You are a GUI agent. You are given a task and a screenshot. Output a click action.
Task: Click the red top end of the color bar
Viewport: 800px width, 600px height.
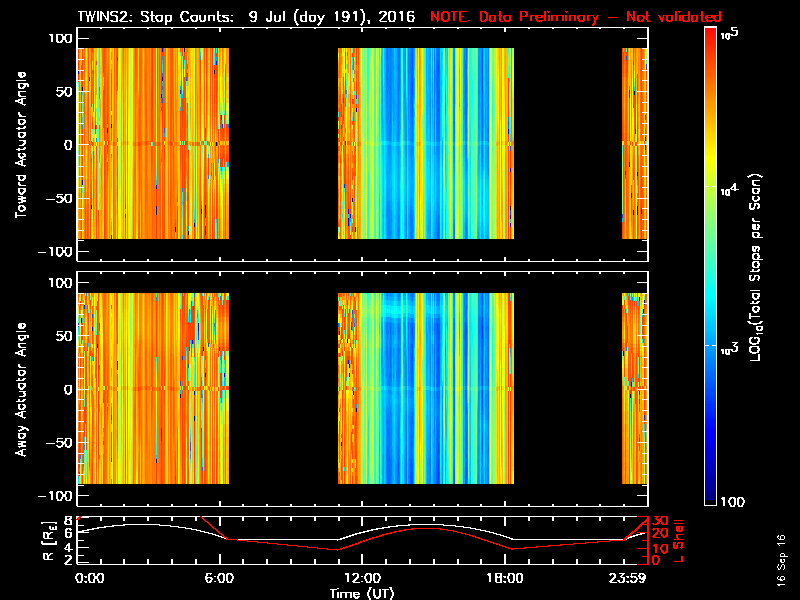(710, 32)
